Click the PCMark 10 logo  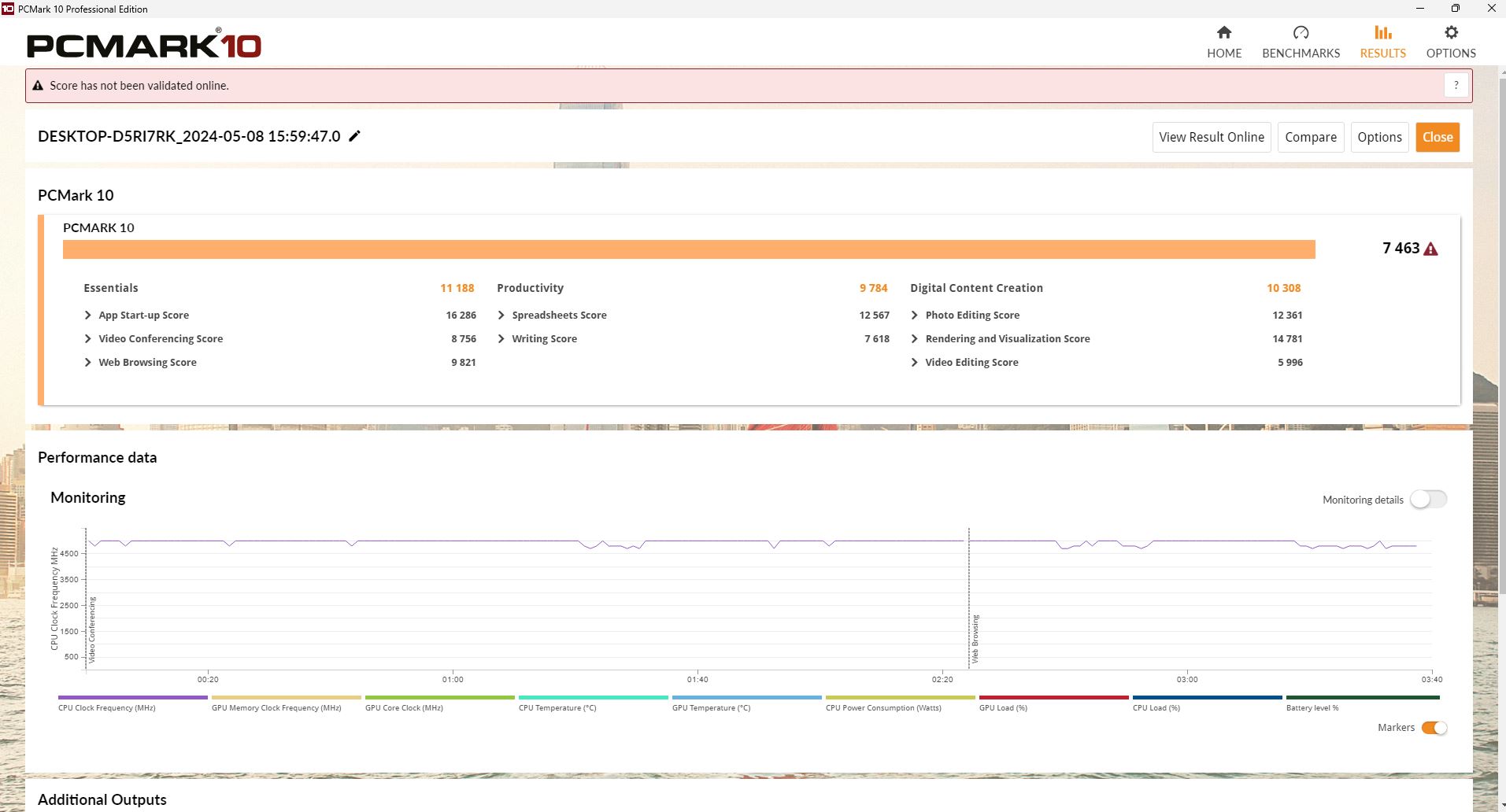point(144,44)
